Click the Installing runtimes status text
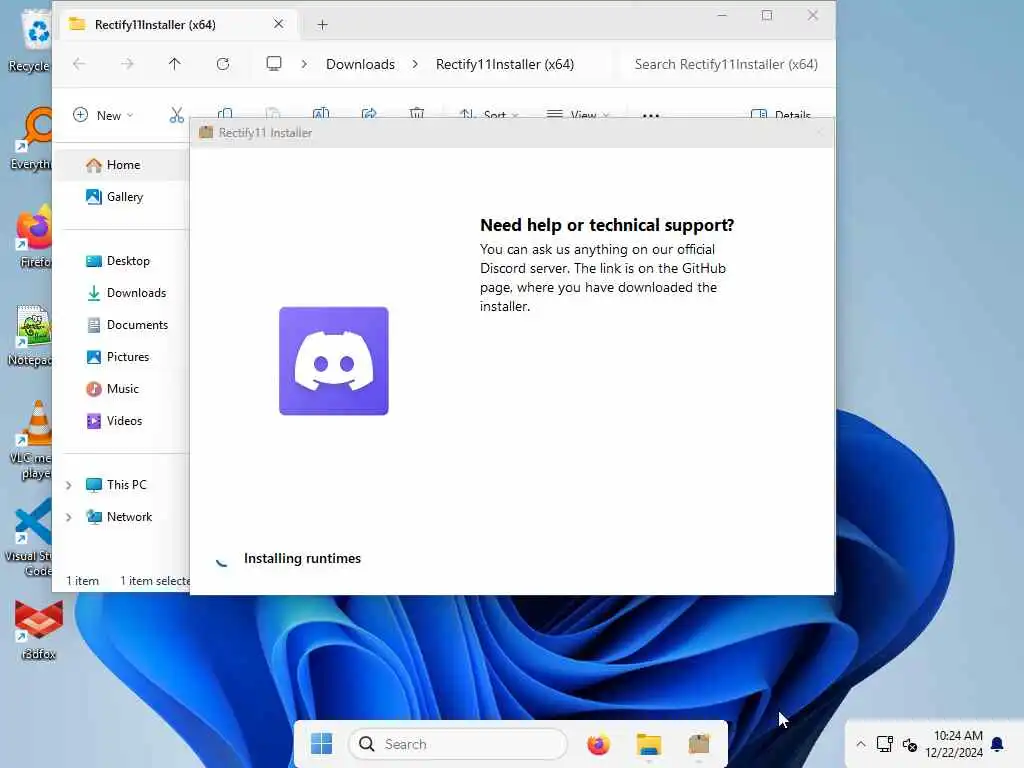Image resolution: width=1024 pixels, height=768 pixels. pyautogui.click(x=302, y=558)
